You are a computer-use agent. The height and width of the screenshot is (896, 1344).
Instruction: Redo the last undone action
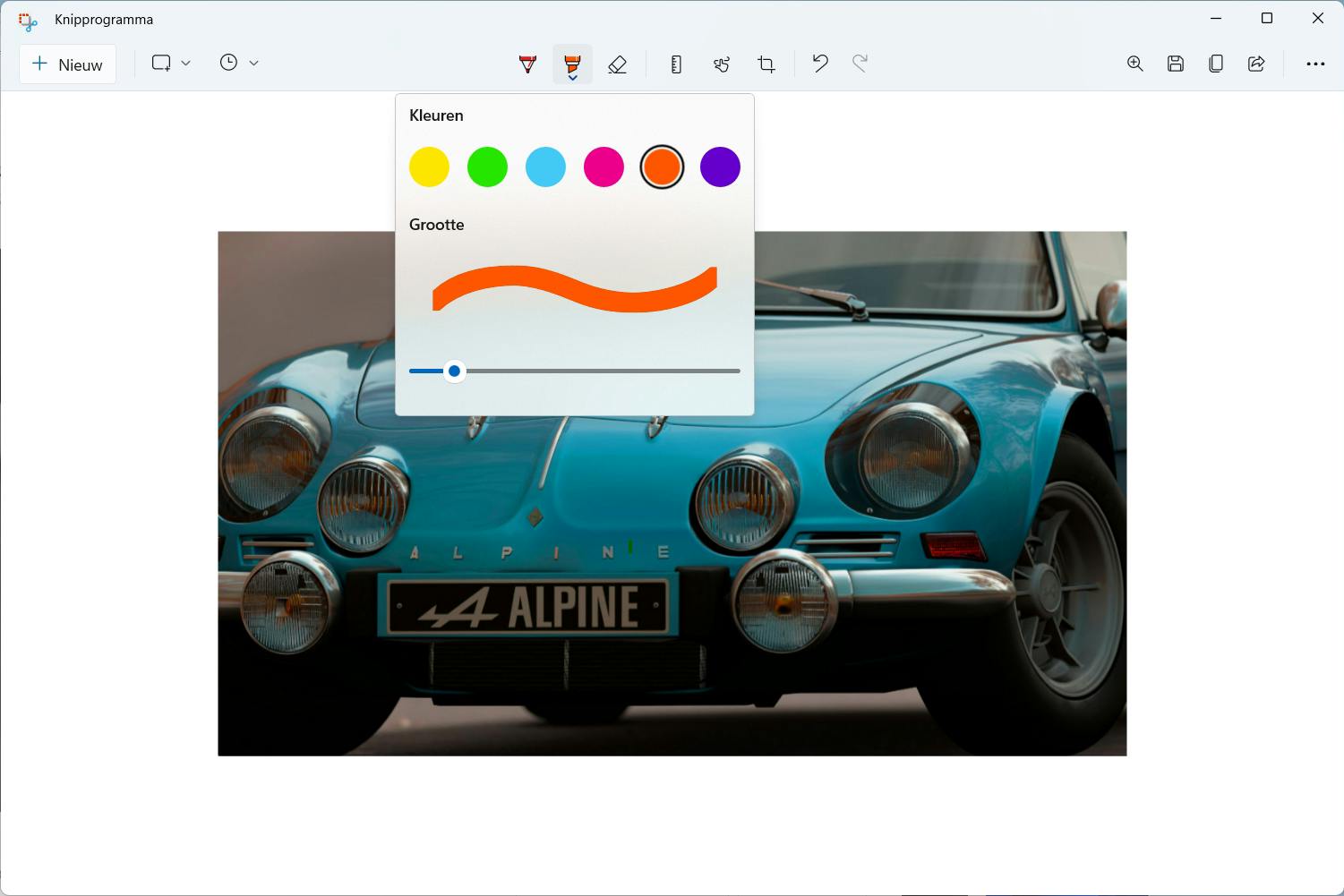[x=860, y=64]
